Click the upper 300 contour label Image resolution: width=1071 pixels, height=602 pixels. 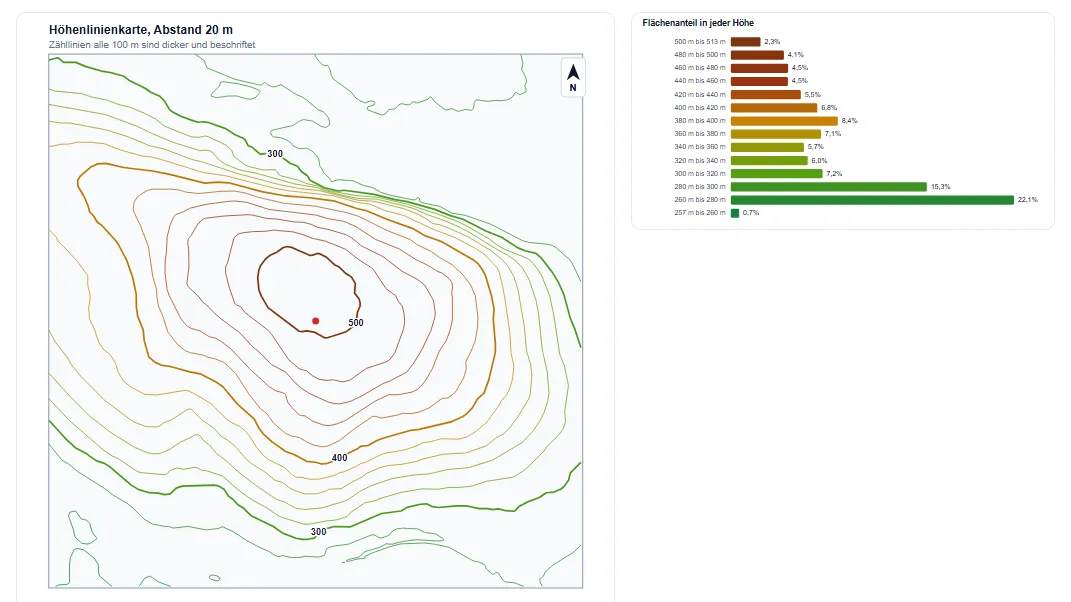(x=275, y=154)
